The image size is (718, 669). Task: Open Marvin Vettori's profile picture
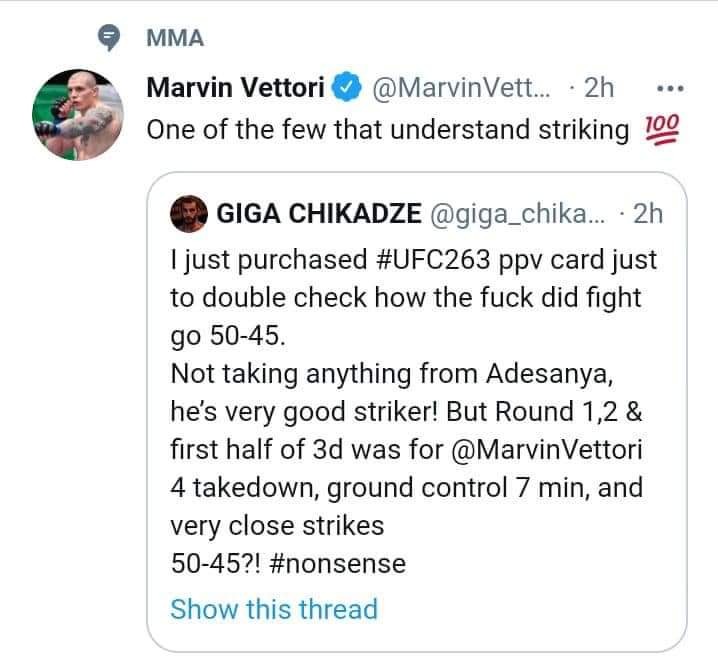pos(78,114)
